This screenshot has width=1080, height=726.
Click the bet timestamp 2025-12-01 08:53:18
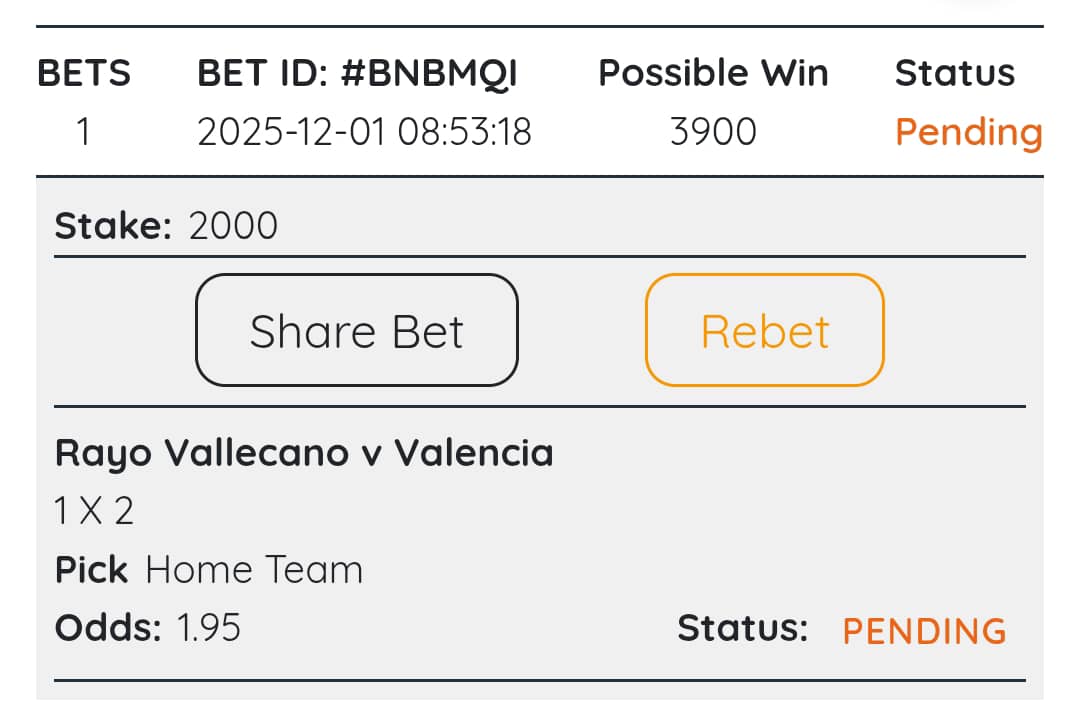click(364, 132)
